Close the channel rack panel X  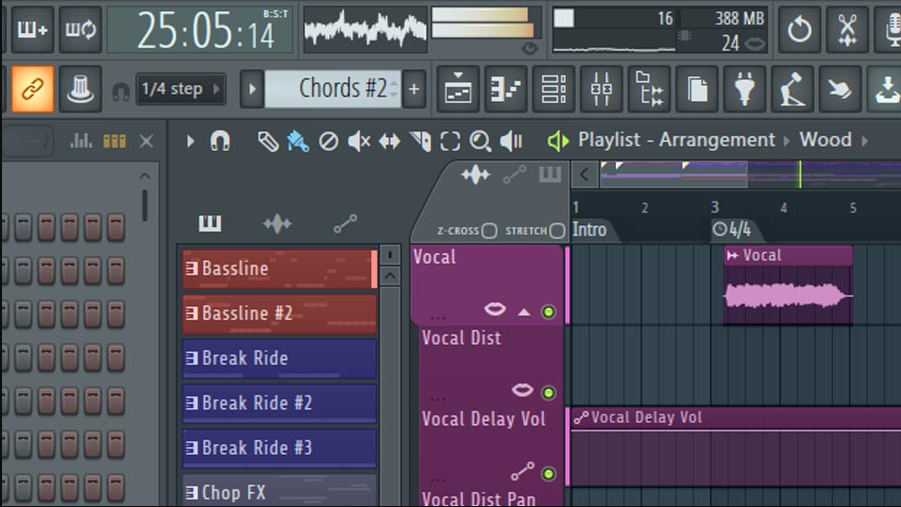pos(147,141)
